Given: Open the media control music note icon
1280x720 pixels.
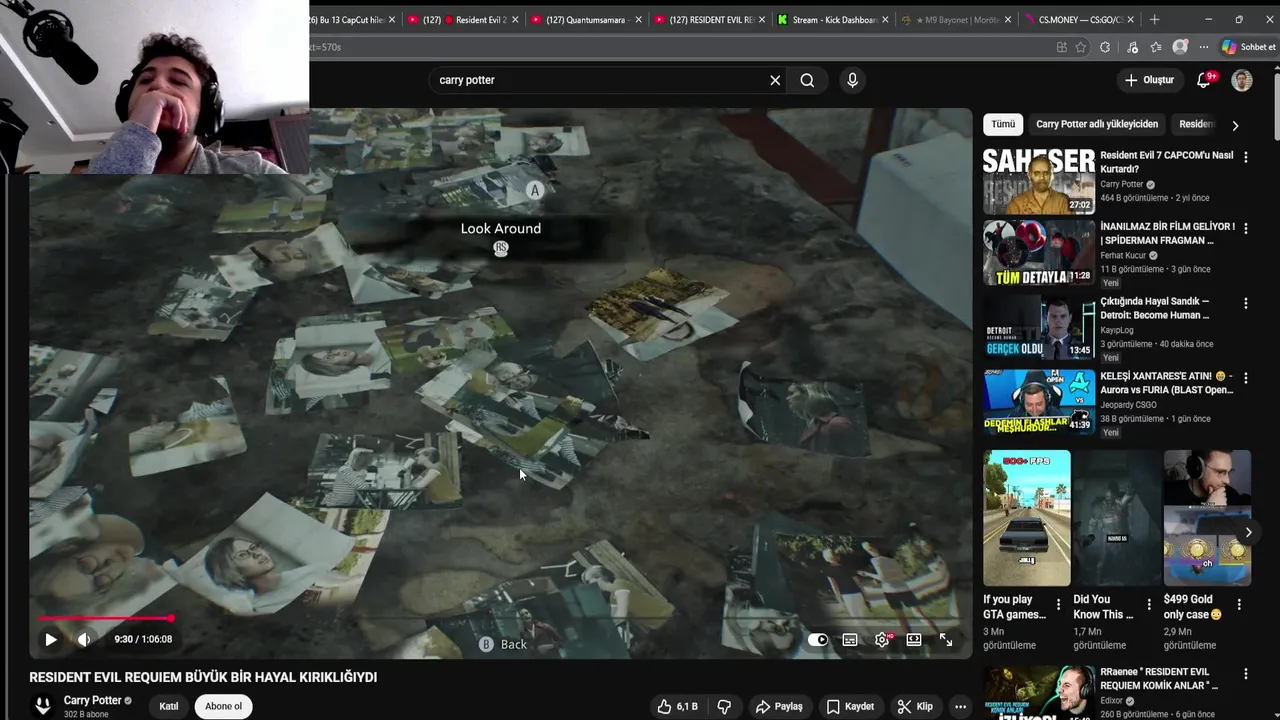Looking at the screenshot, I should pyautogui.click(x=1132, y=47).
